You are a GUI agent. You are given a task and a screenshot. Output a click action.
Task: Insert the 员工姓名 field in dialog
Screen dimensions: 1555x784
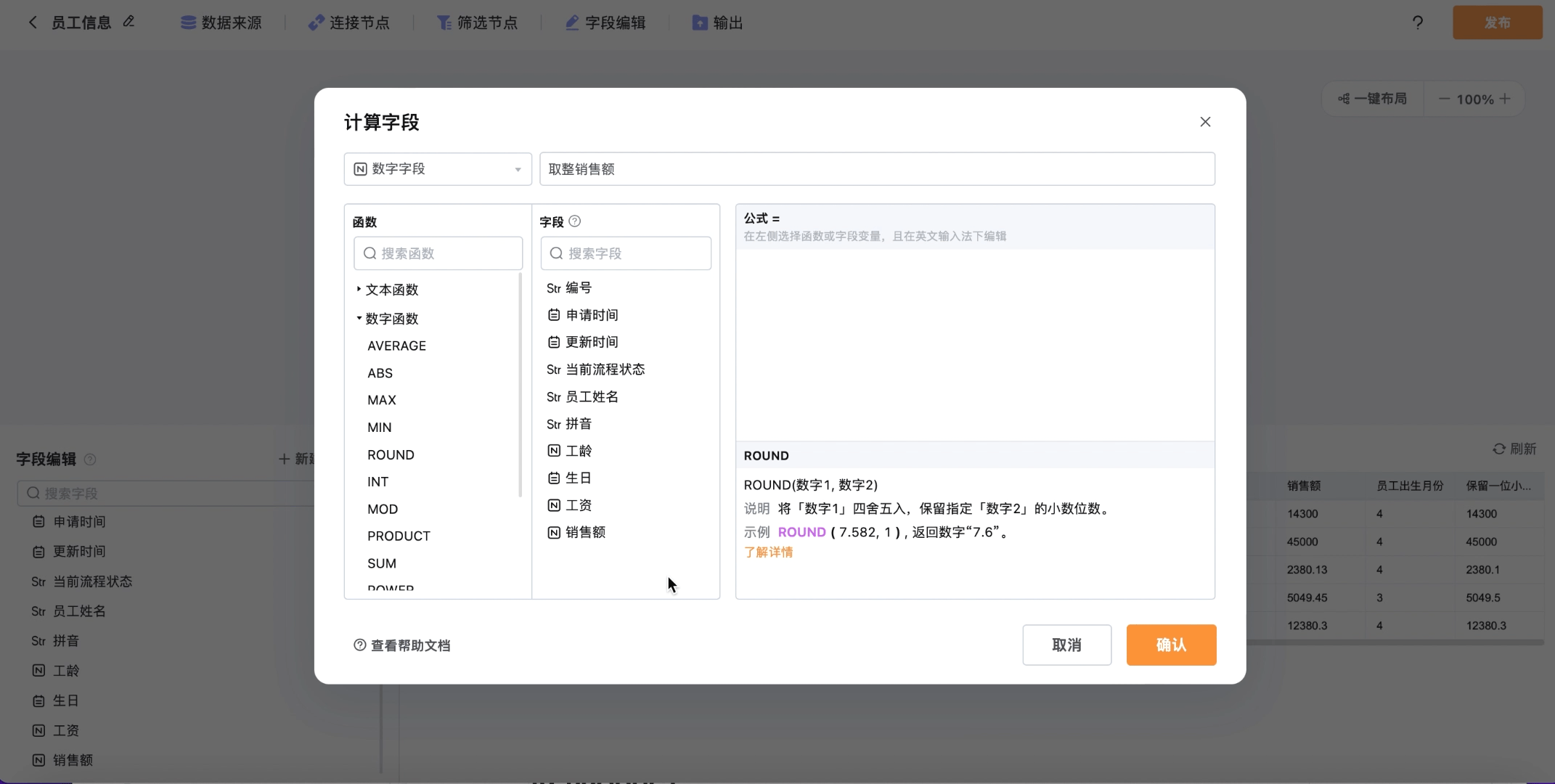click(x=582, y=396)
